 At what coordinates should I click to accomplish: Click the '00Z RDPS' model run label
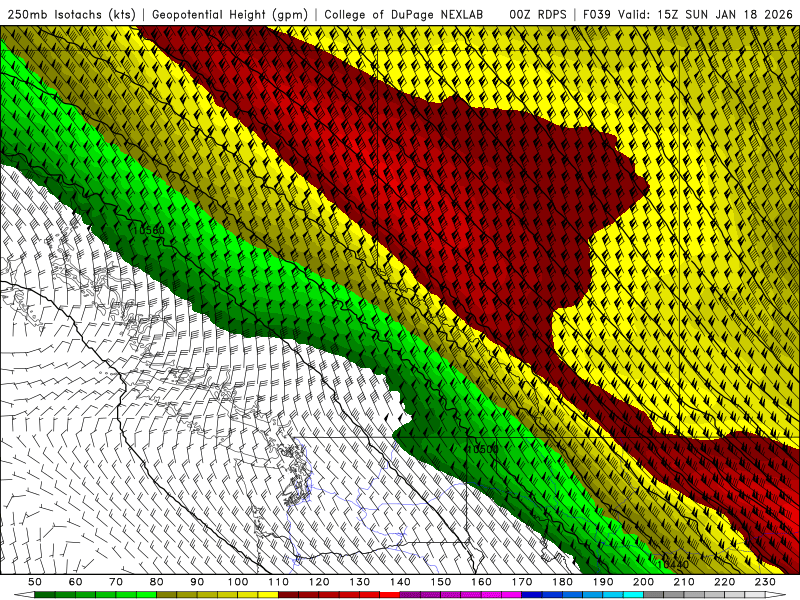538,15
